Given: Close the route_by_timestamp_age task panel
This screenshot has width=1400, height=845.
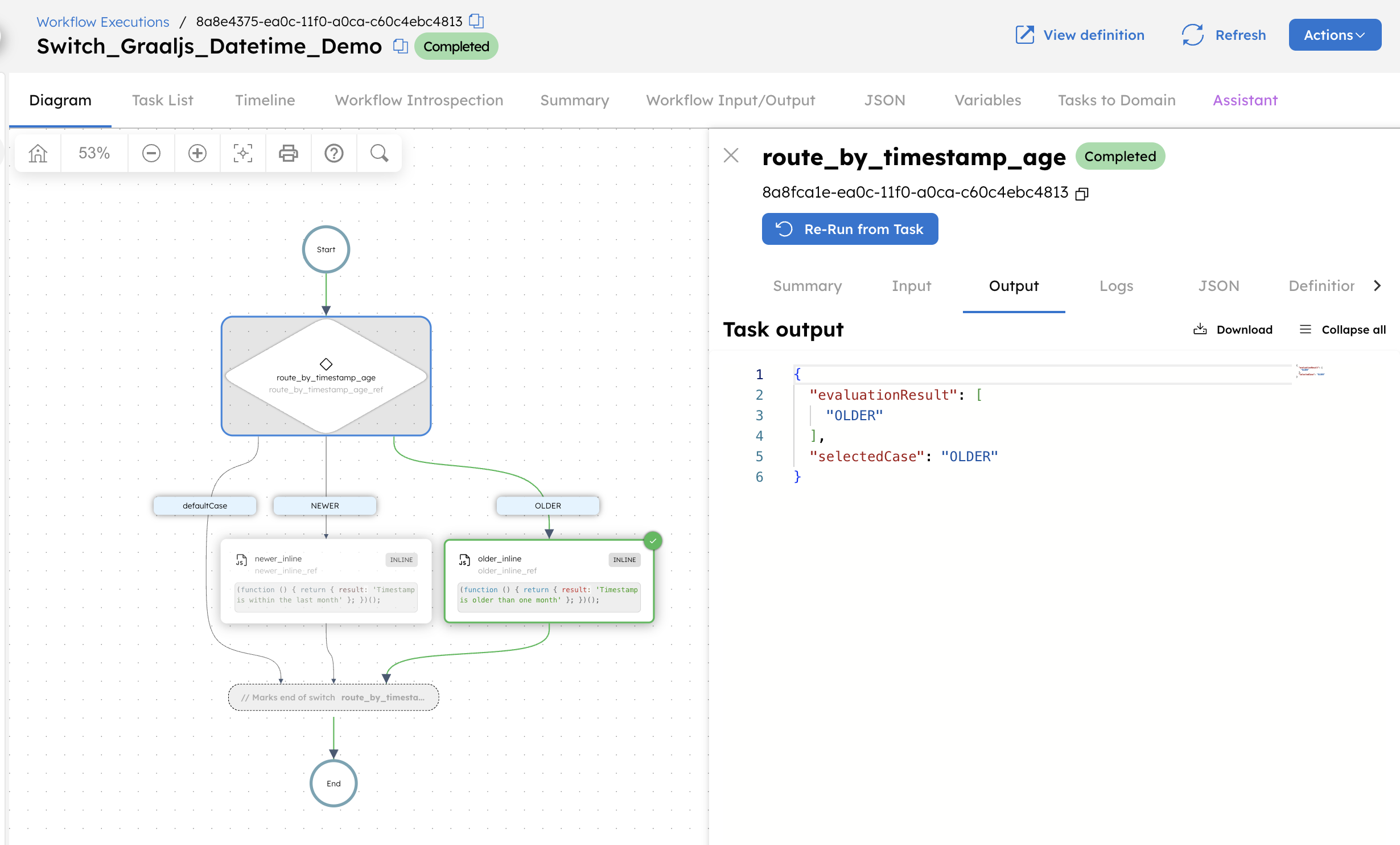Looking at the screenshot, I should coord(731,155).
